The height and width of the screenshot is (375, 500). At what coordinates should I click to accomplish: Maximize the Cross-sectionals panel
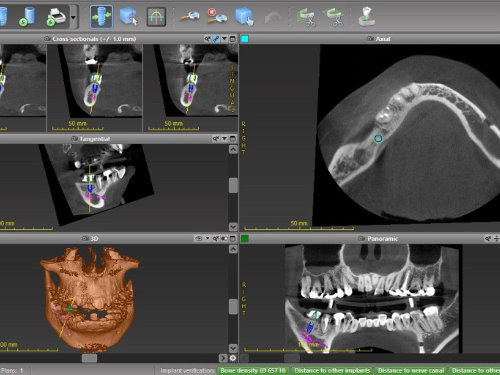pos(233,39)
